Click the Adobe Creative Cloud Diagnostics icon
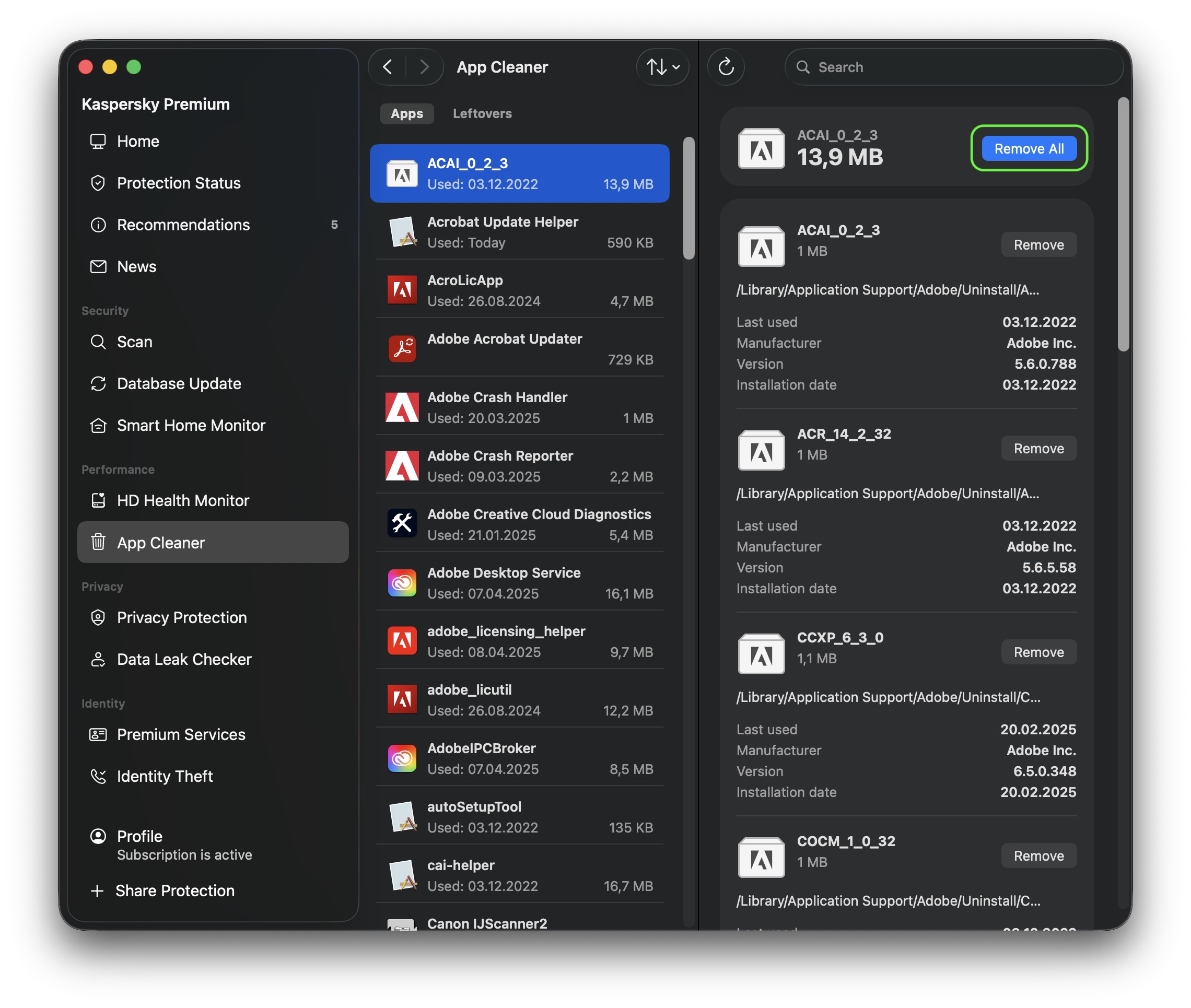 click(x=402, y=523)
